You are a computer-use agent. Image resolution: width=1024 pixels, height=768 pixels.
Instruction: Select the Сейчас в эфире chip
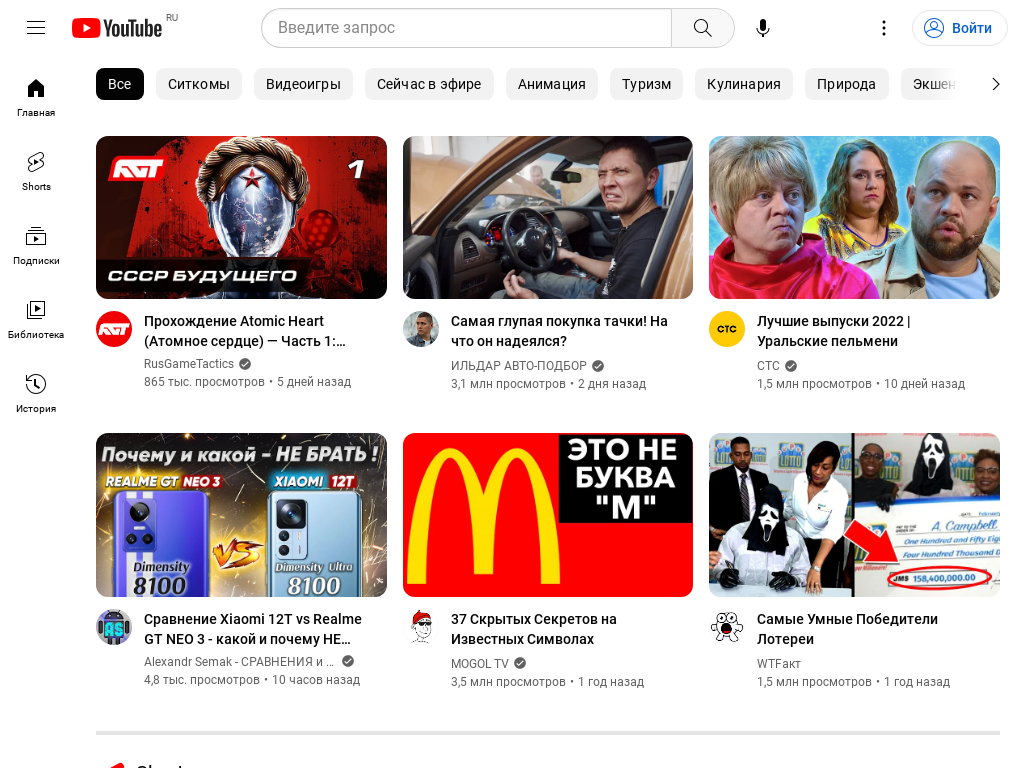click(x=429, y=84)
